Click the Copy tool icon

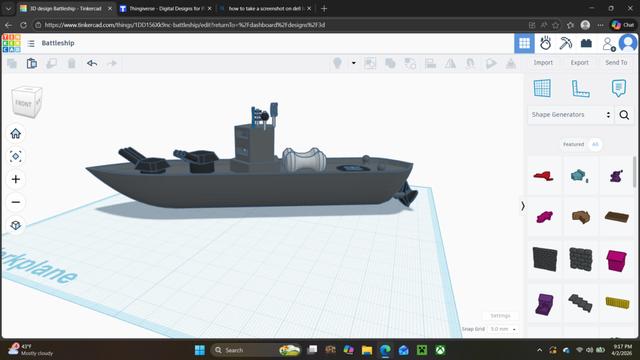tap(12, 63)
